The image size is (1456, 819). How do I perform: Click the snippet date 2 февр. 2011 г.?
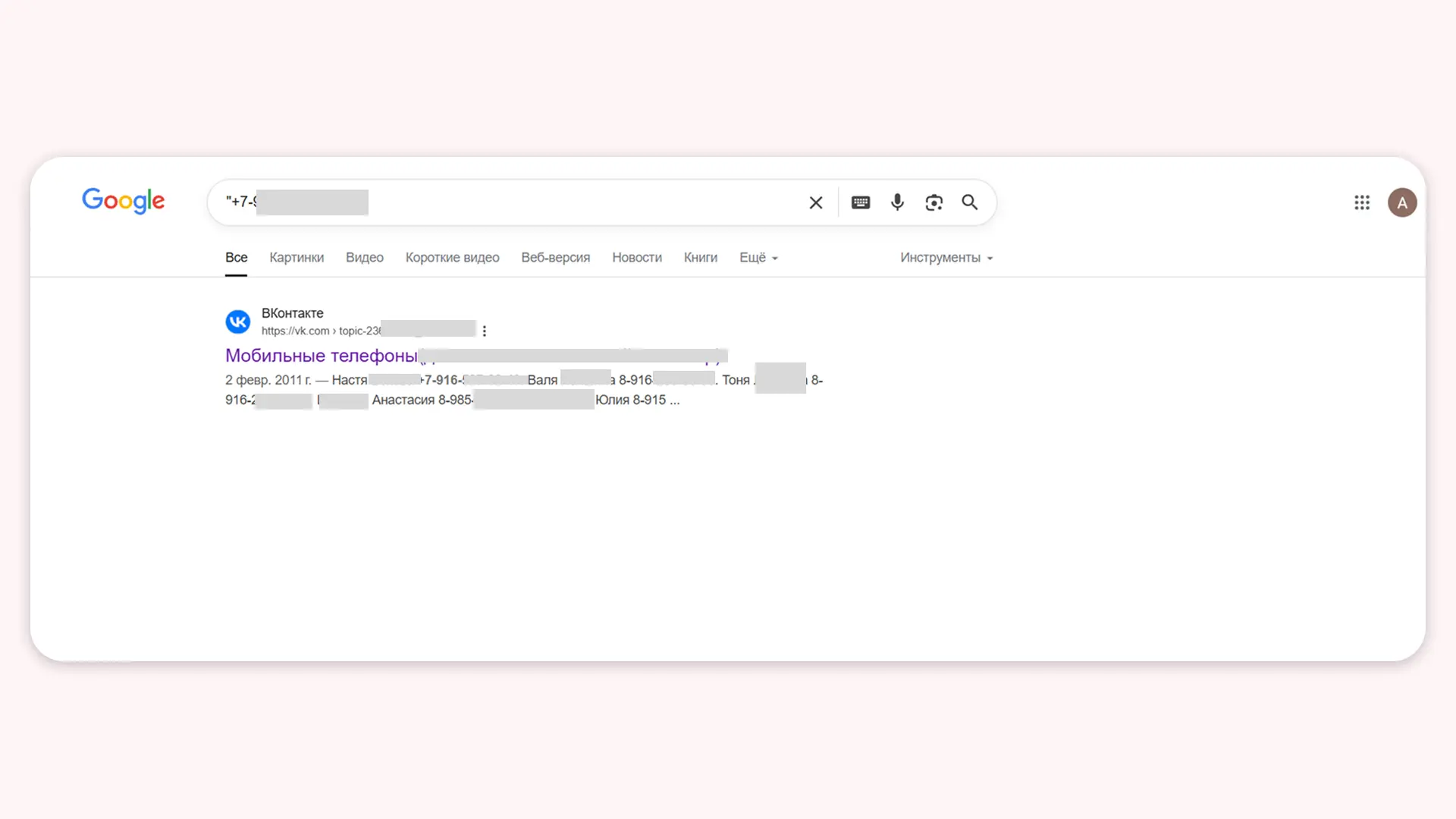click(268, 380)
